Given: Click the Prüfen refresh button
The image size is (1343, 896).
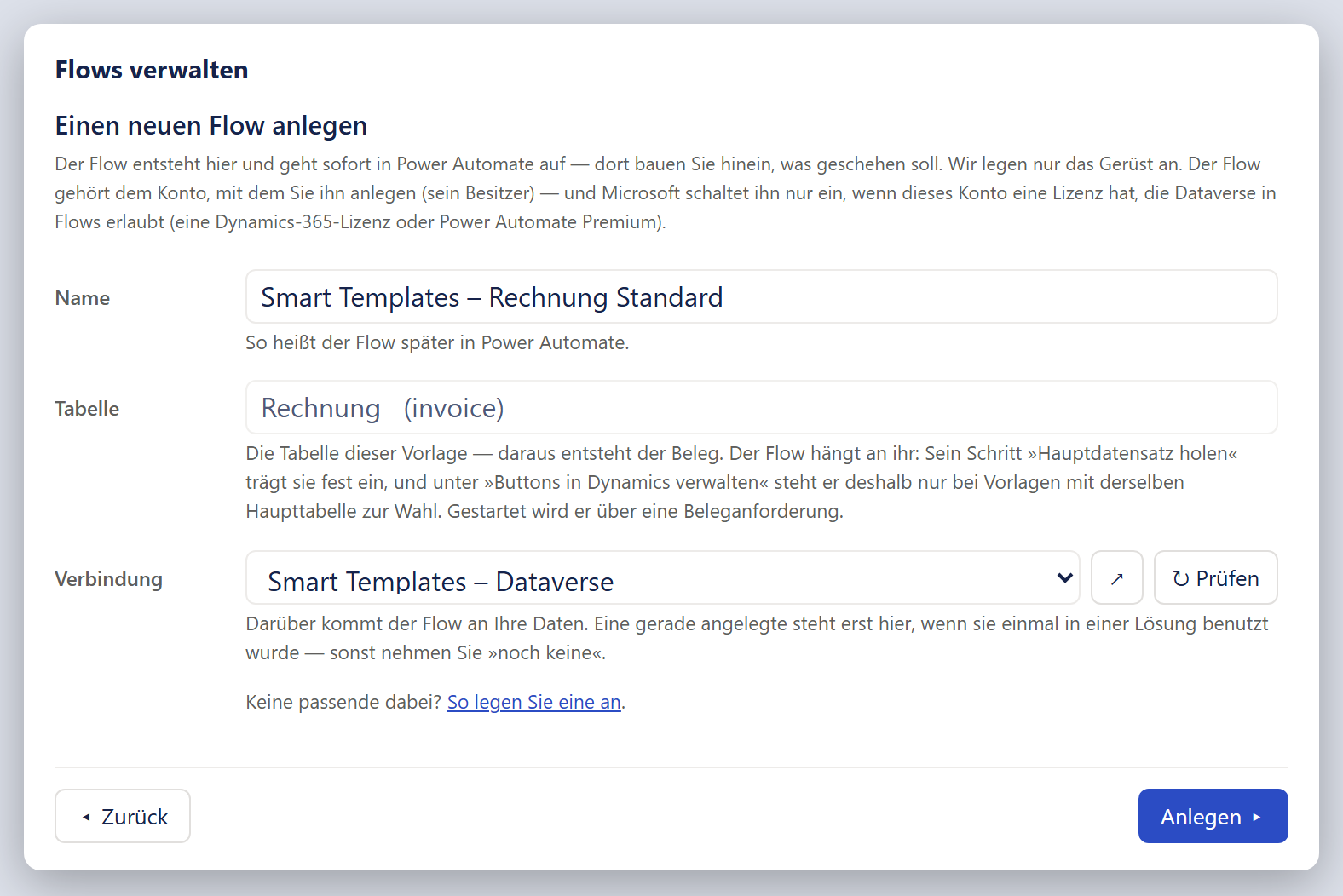Looking at the screenshot, I should pyautogui.click(x=1215, y=578).
